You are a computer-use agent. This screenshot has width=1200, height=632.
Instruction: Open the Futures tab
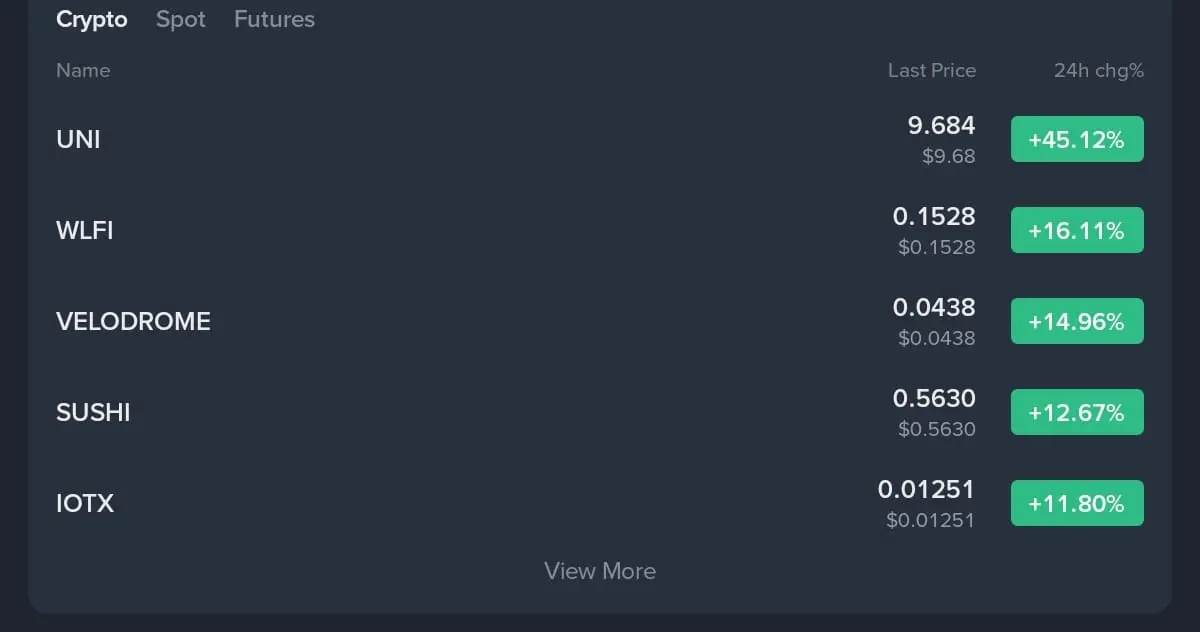274,19
